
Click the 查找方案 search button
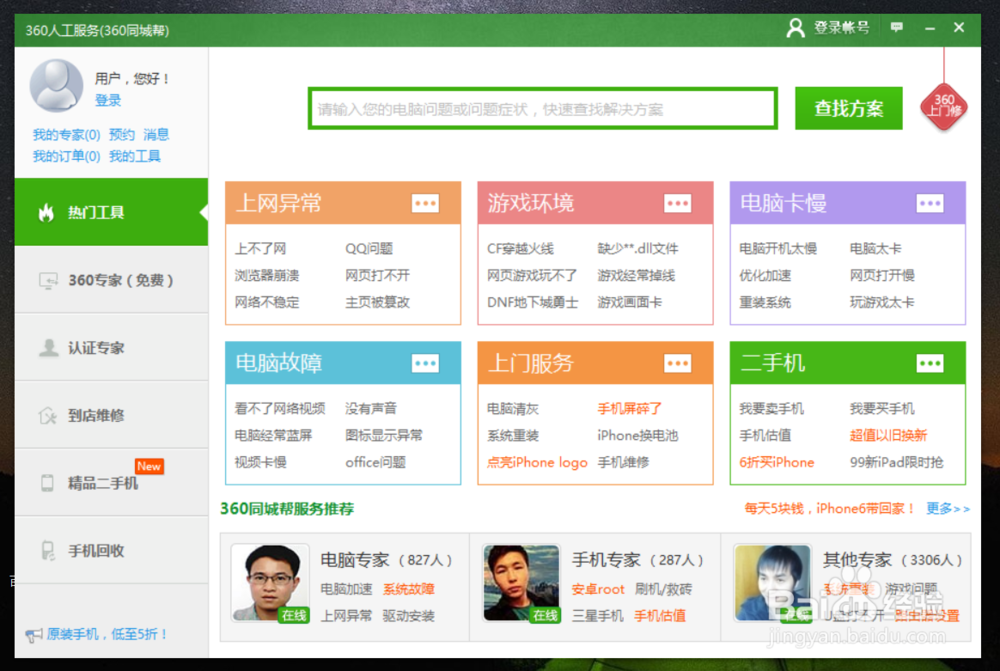tap(848, 108)
